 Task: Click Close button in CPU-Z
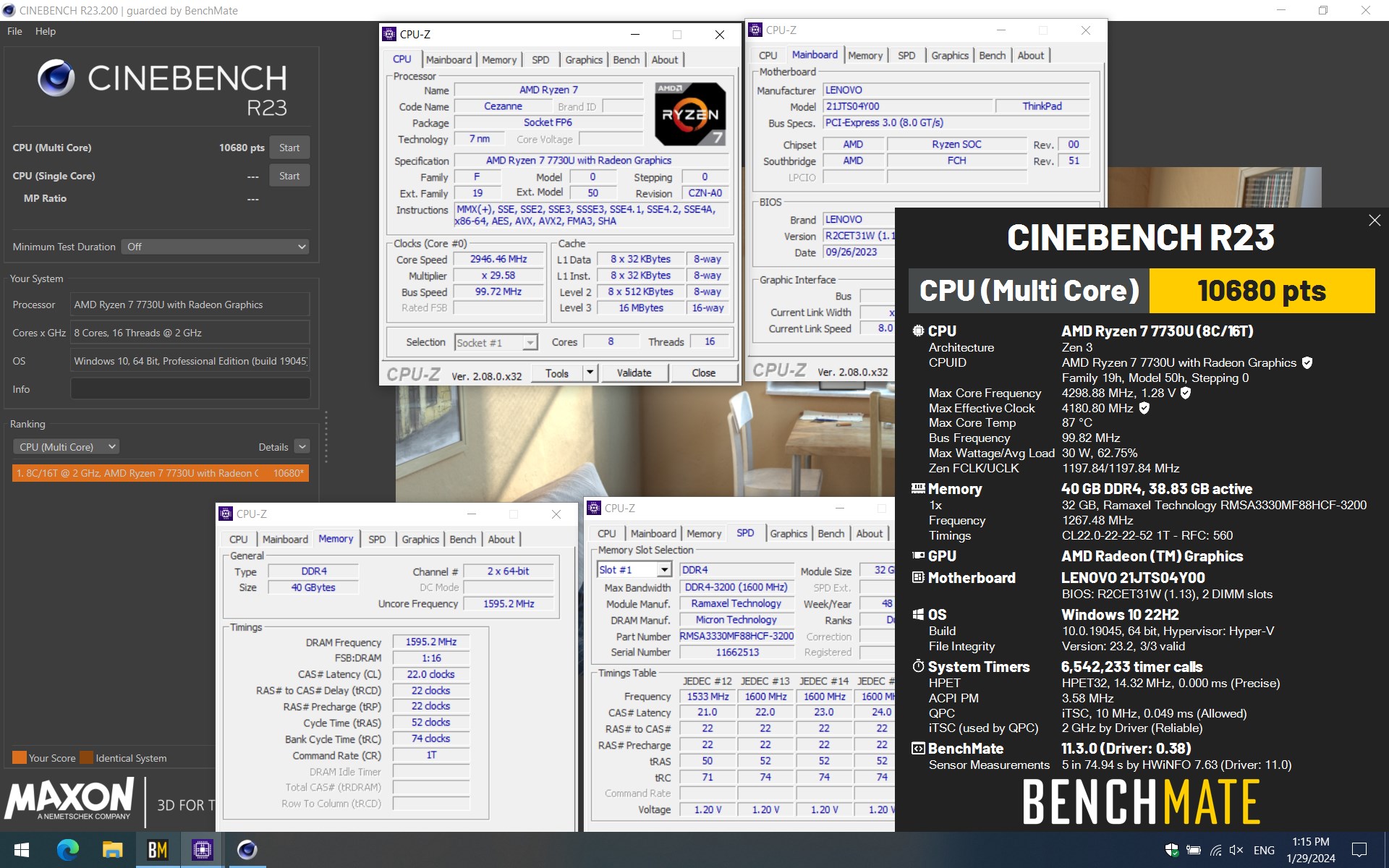(x=703, y=373)
